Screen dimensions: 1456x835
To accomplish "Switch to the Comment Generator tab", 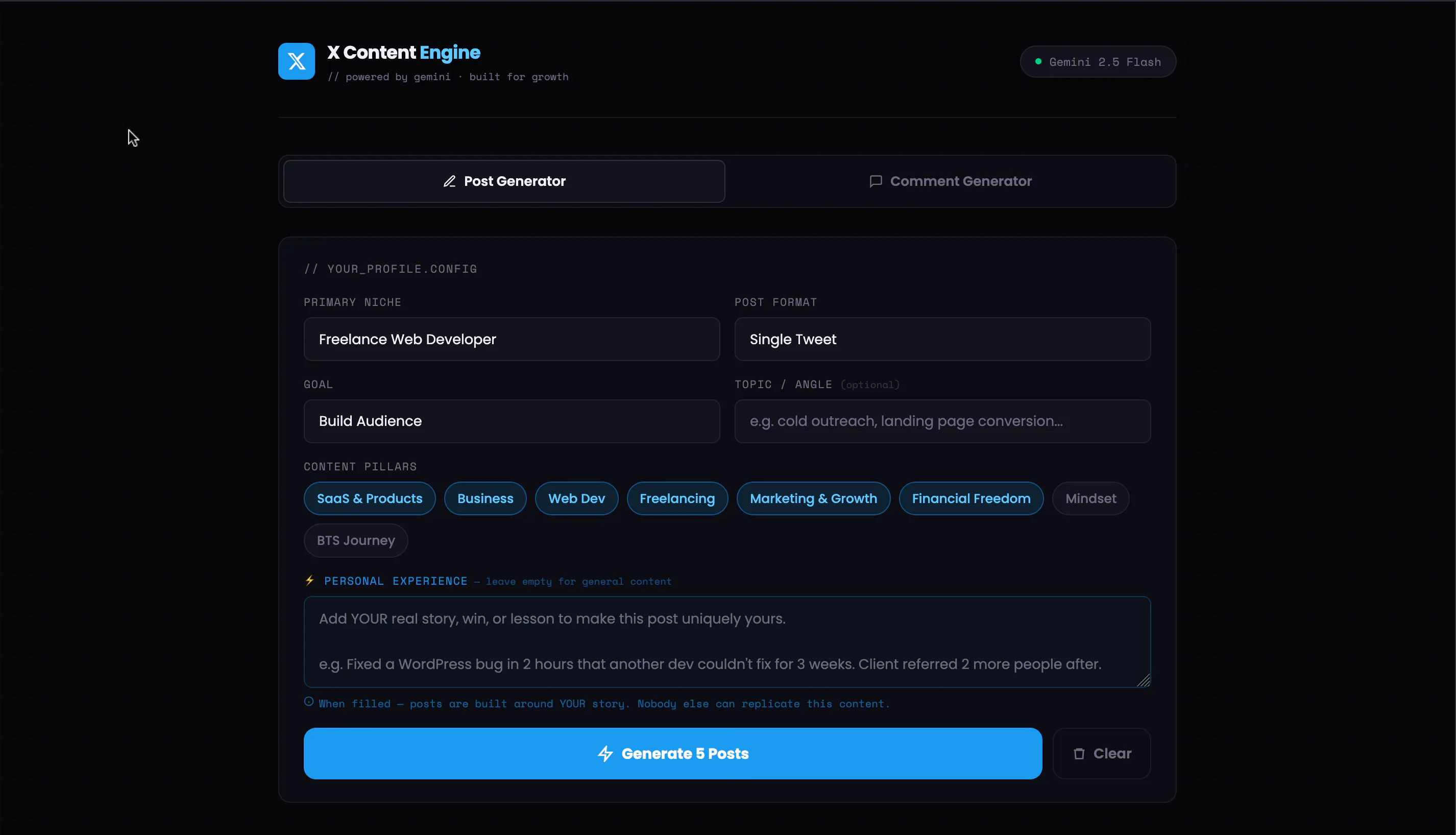I will (950, 181).
